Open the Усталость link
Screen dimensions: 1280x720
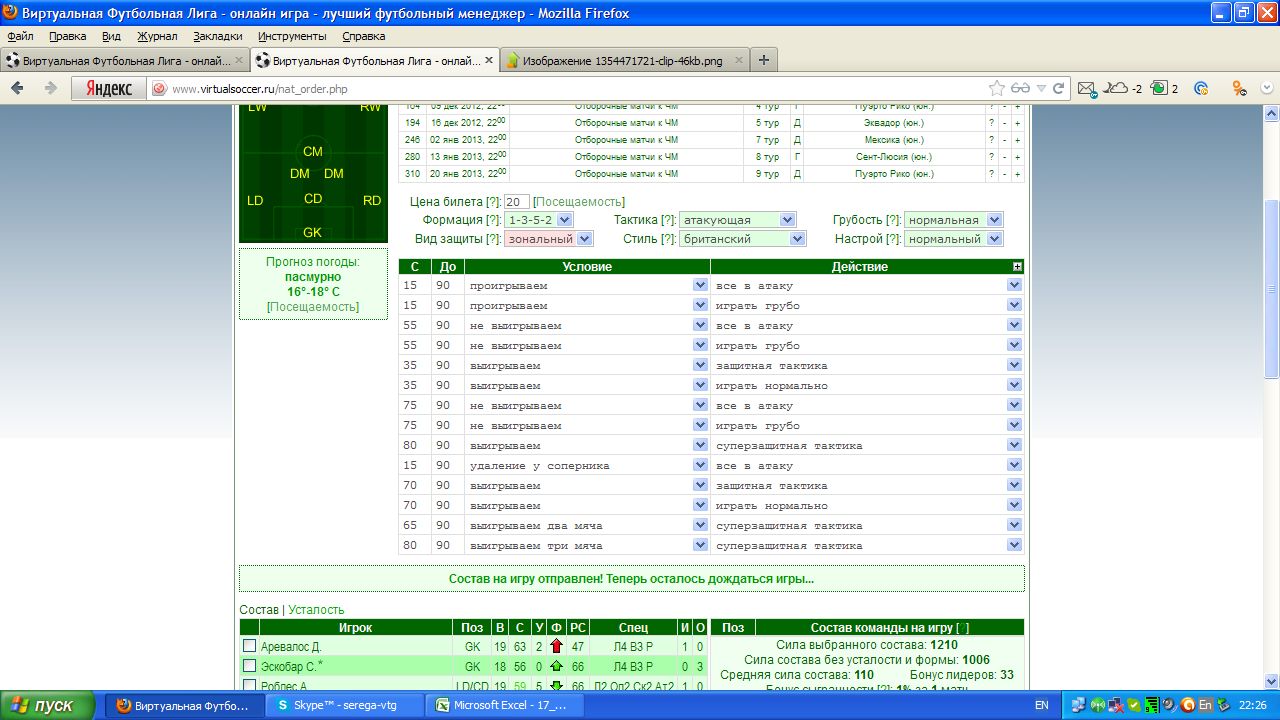[x=316, y=609]
